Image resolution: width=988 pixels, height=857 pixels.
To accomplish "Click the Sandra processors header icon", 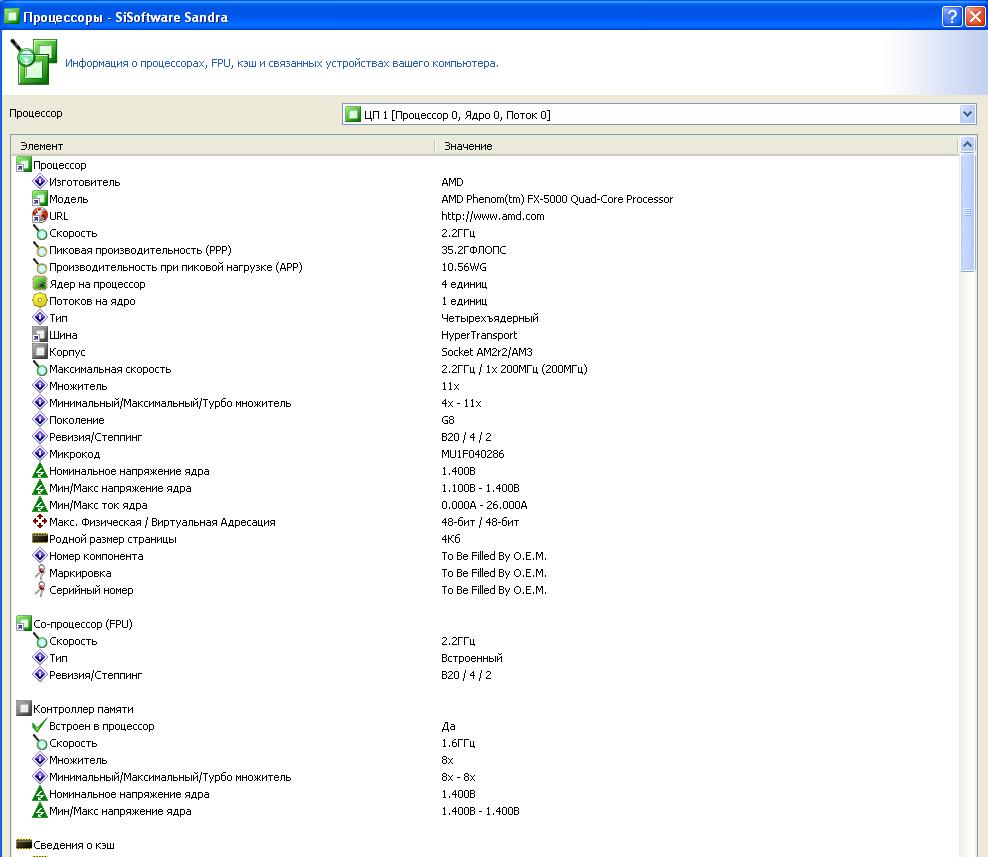I will coord(34,61).
